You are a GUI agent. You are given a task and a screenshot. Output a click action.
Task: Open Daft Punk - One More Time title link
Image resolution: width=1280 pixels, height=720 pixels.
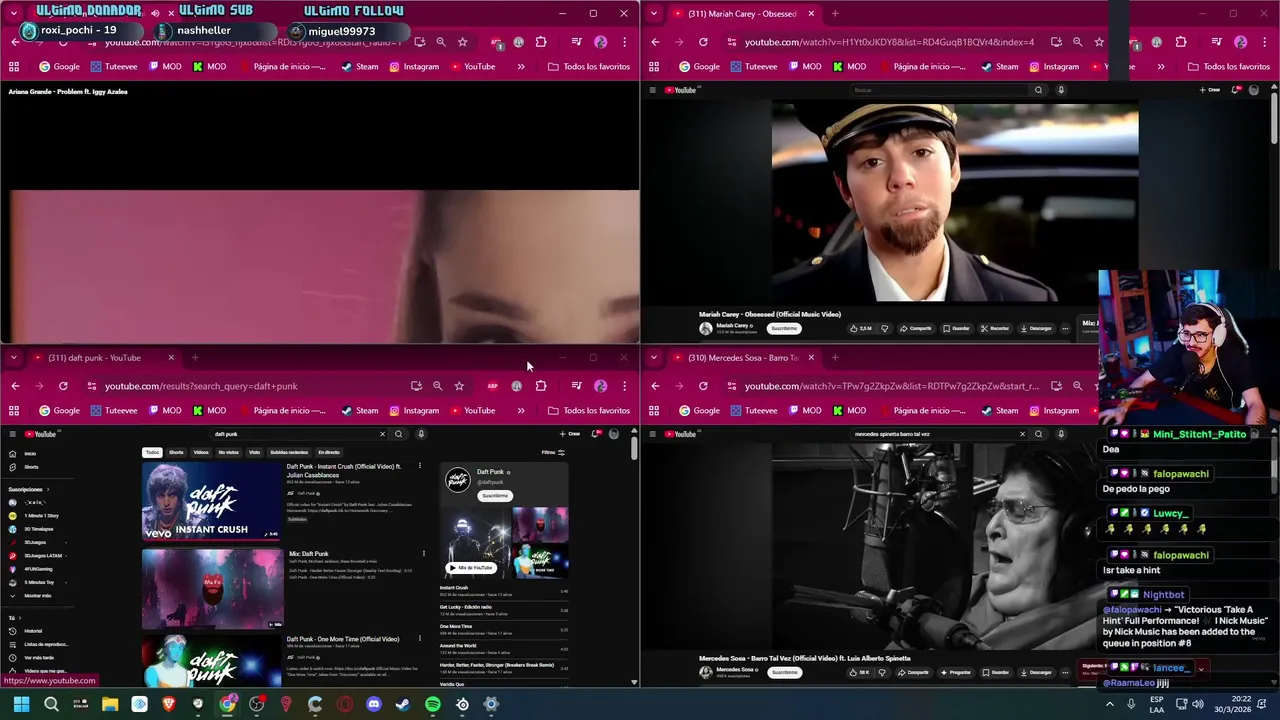click(343, 639)
